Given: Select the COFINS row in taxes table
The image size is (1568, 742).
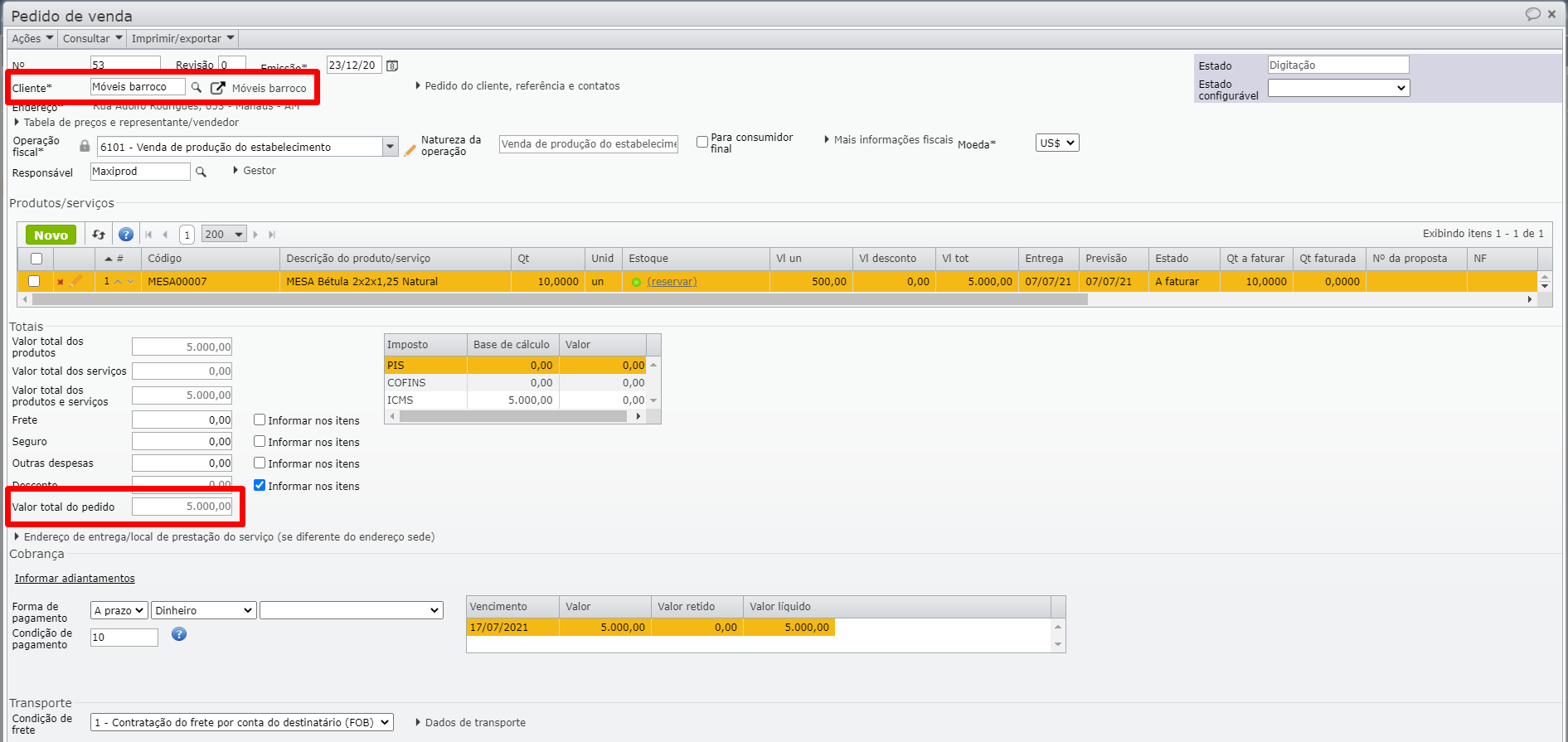Looking at the screenshot, I should 515,382.
